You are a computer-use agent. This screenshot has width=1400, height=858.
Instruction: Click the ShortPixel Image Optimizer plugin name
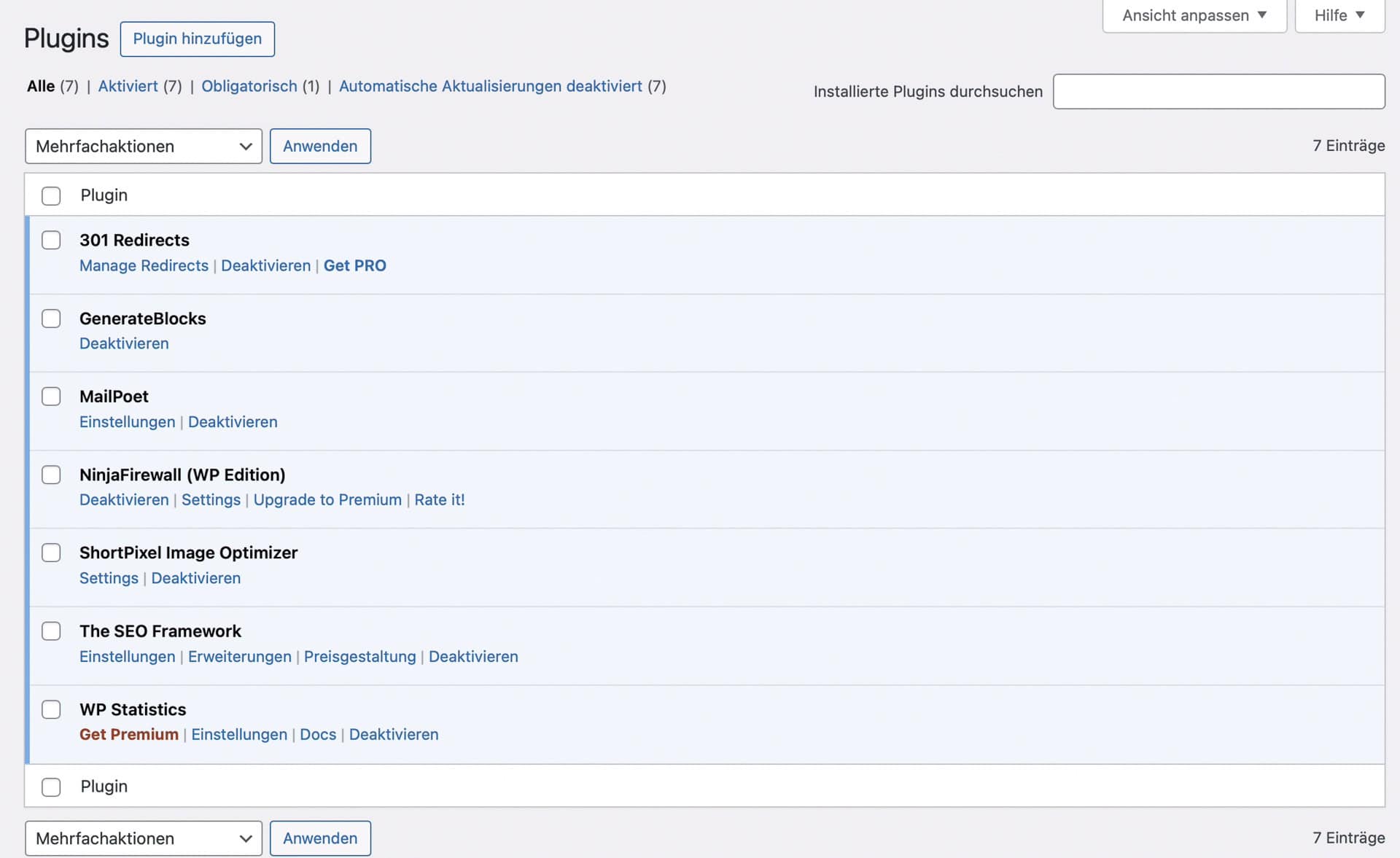[x=189, y=553]
